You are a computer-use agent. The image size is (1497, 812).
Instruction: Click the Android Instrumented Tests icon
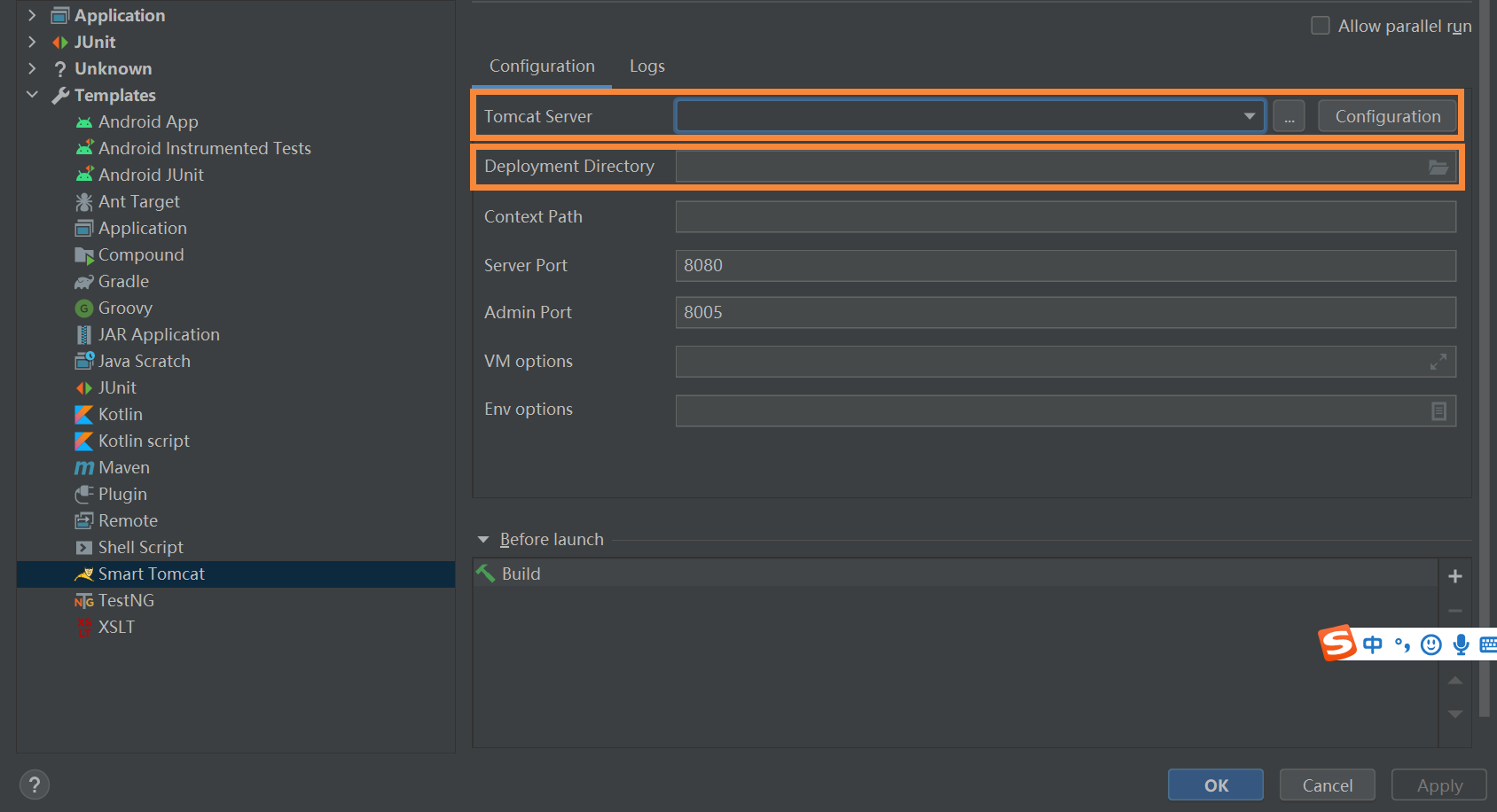pos(84,149)
